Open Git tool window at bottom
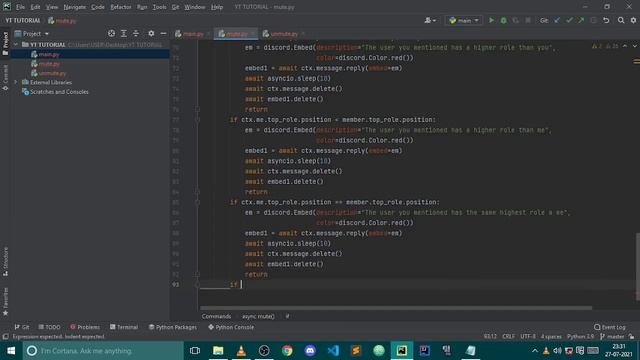The image size is (640, 360). coord(22,327)
